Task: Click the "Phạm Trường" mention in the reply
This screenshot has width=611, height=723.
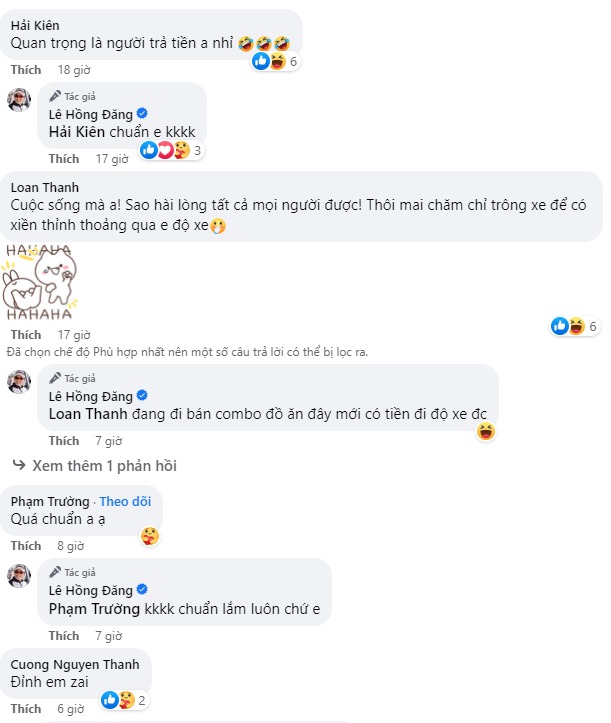Action: point(95,608)
